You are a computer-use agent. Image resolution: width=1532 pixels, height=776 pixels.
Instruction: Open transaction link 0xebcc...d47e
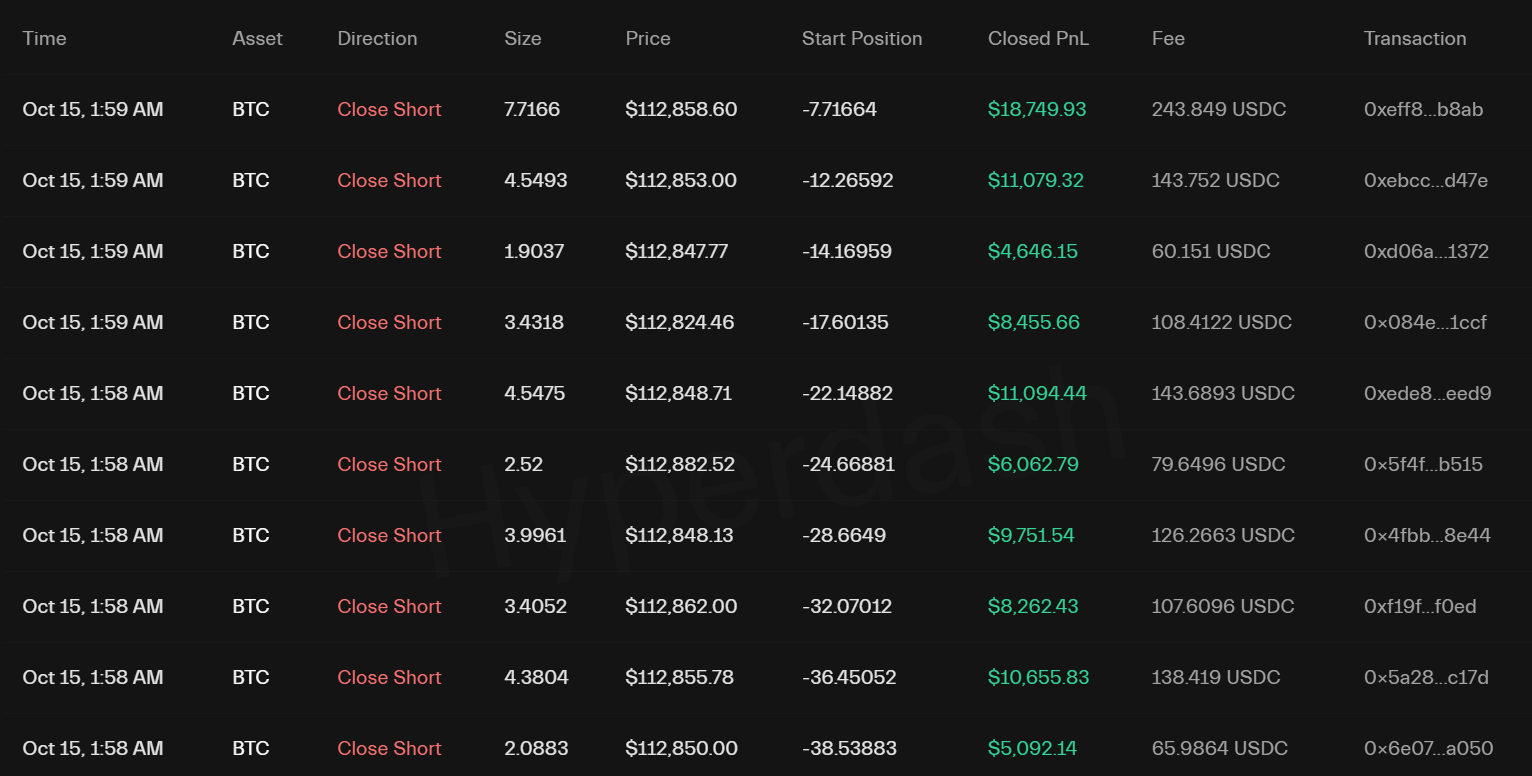click(x=1425, y=181)
